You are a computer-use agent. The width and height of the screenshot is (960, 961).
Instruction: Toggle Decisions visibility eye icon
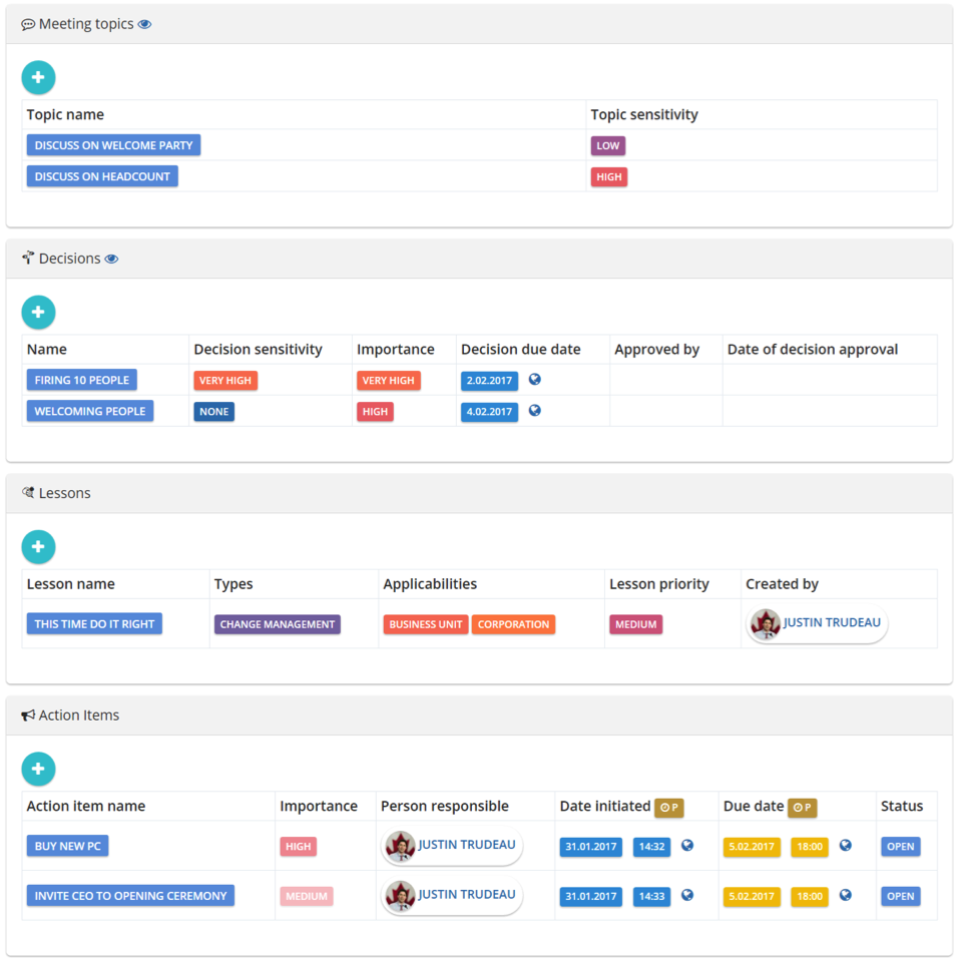[x=112, y=259]
